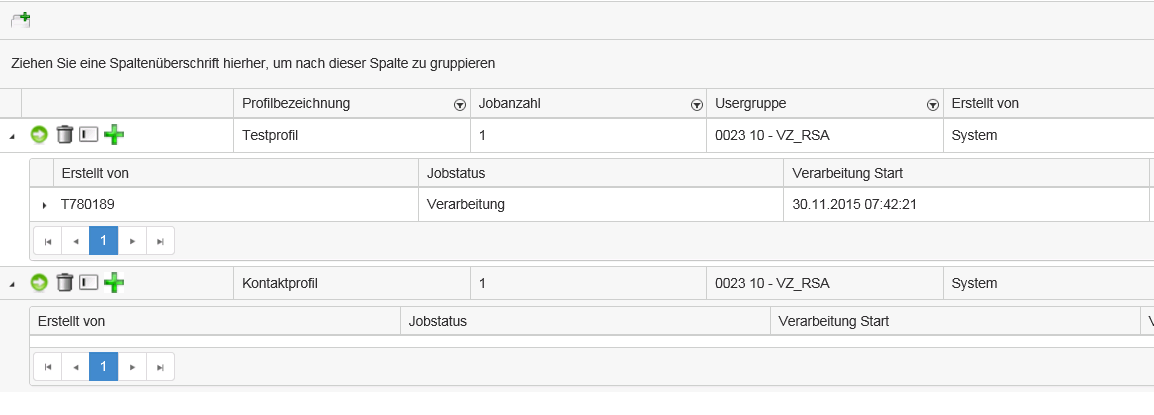Expand the T780189 job row
The width and height of the screenshot is (1154, 415).
click(44, 205)
